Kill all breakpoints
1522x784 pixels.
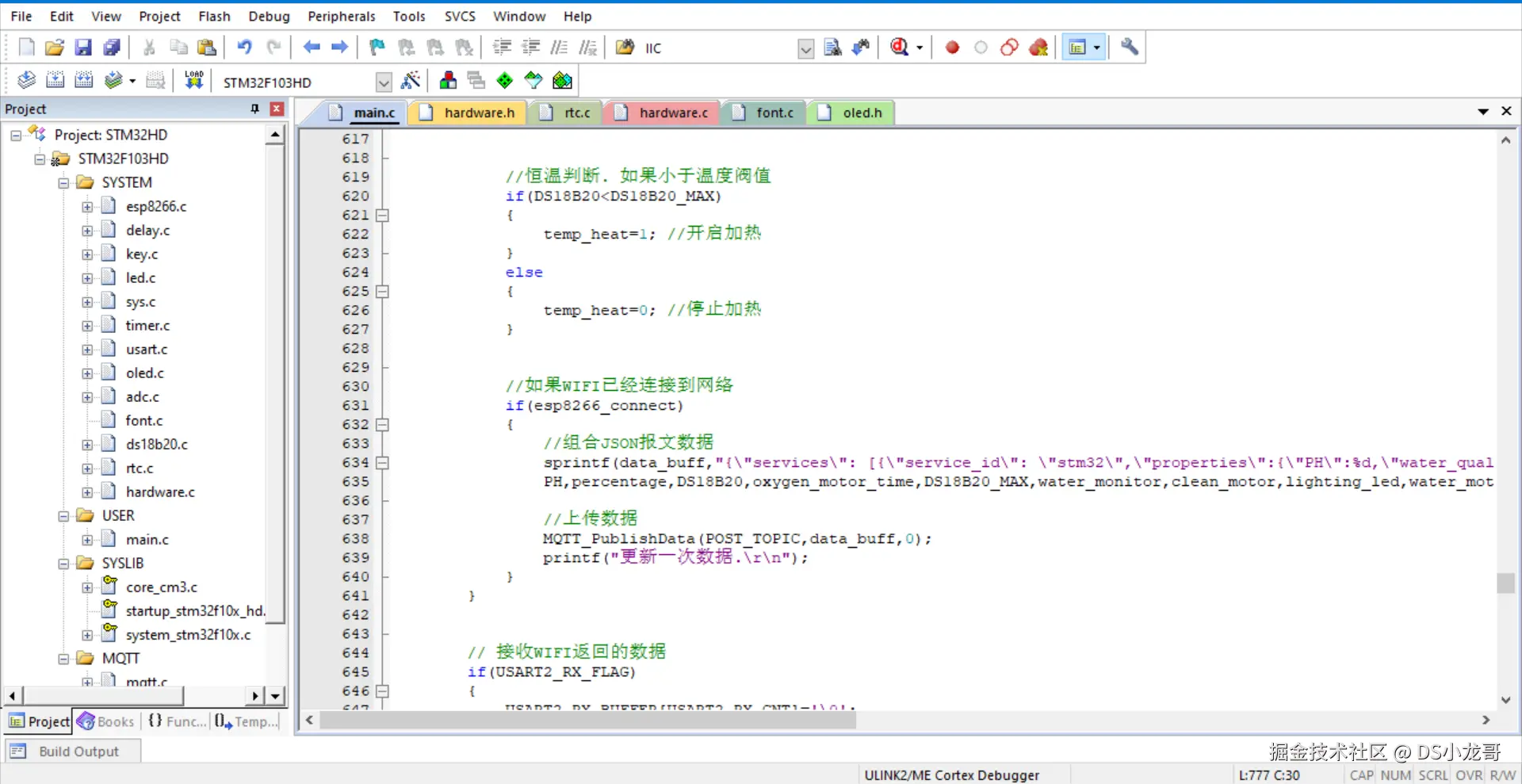(1038, 47)
